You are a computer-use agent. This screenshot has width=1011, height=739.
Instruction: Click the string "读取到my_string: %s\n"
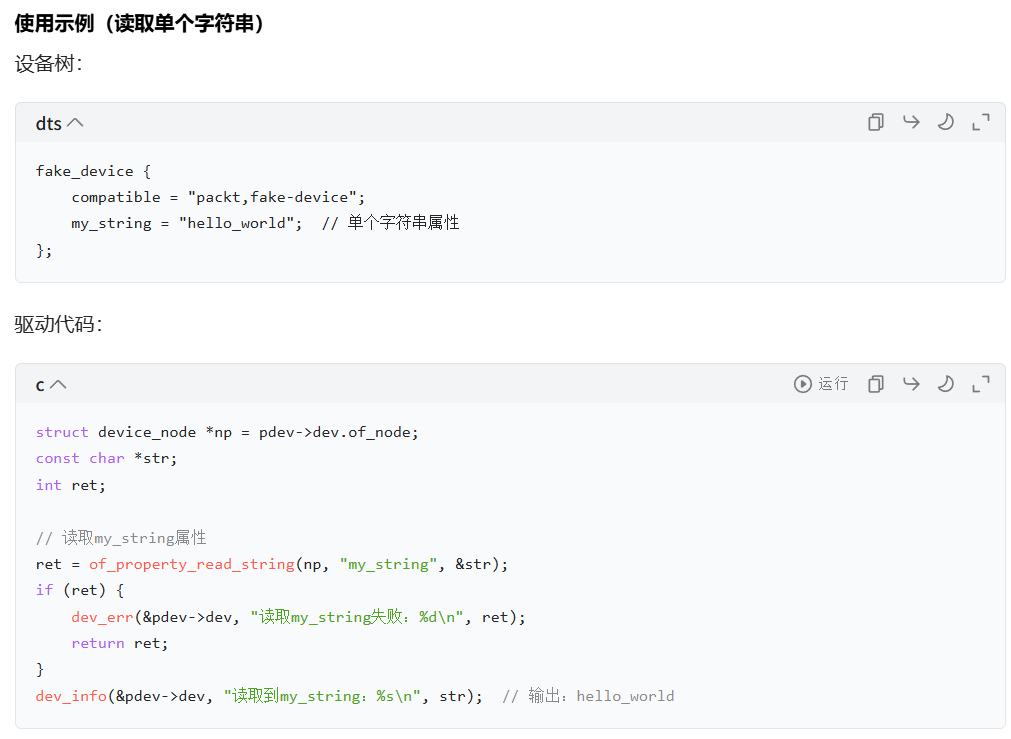click(322, 696)
